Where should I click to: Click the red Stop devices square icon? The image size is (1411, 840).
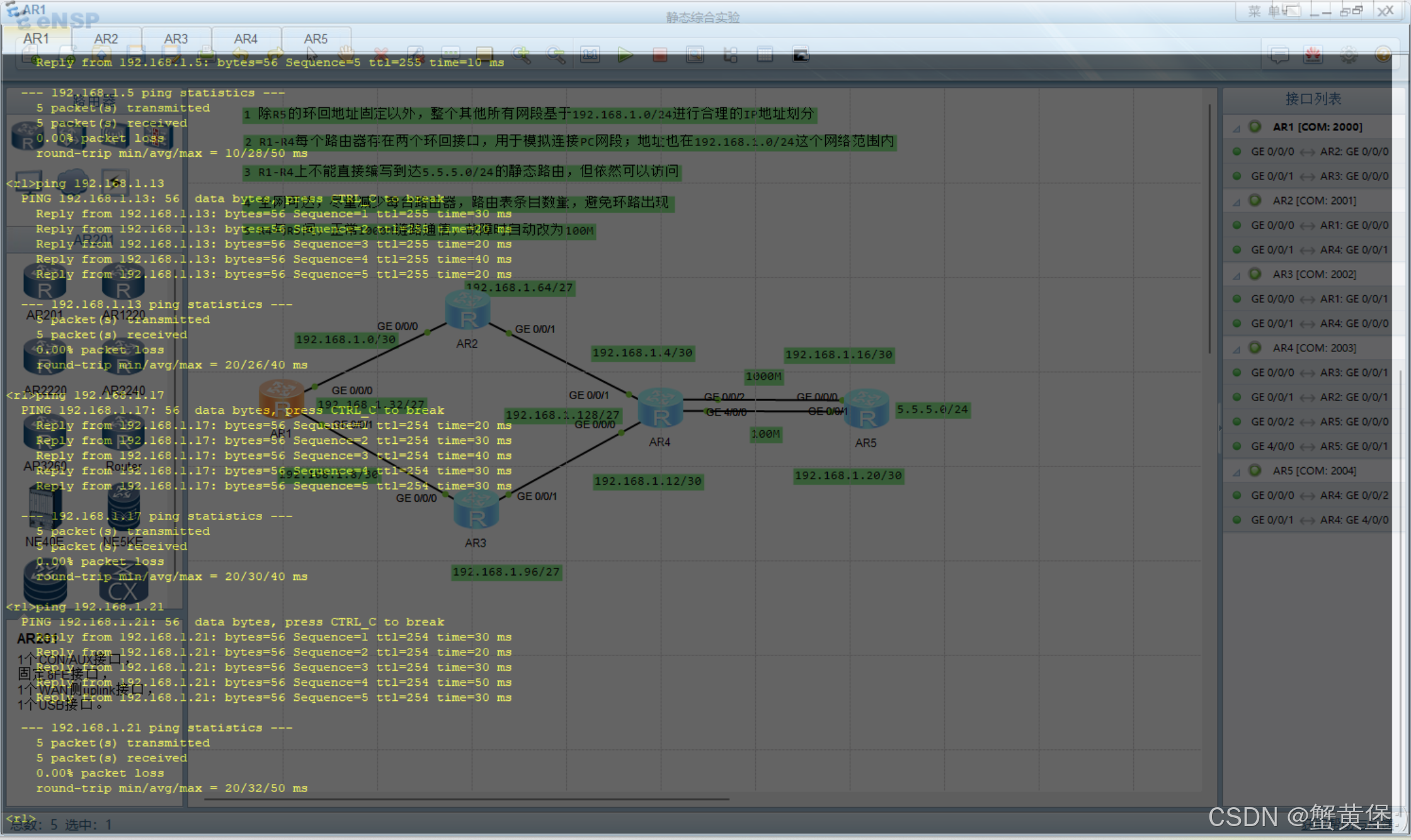[x=660, y=55]
